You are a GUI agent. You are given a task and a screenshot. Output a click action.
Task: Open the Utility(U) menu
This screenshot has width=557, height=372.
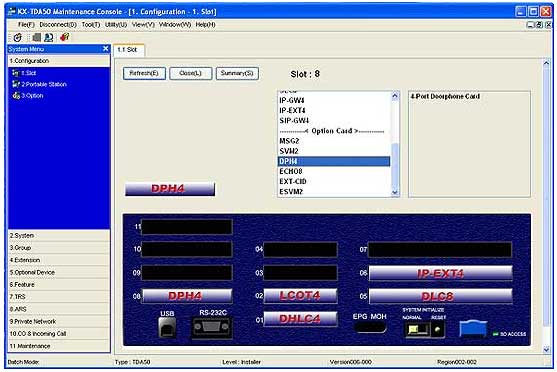click(x=116, y=25)
